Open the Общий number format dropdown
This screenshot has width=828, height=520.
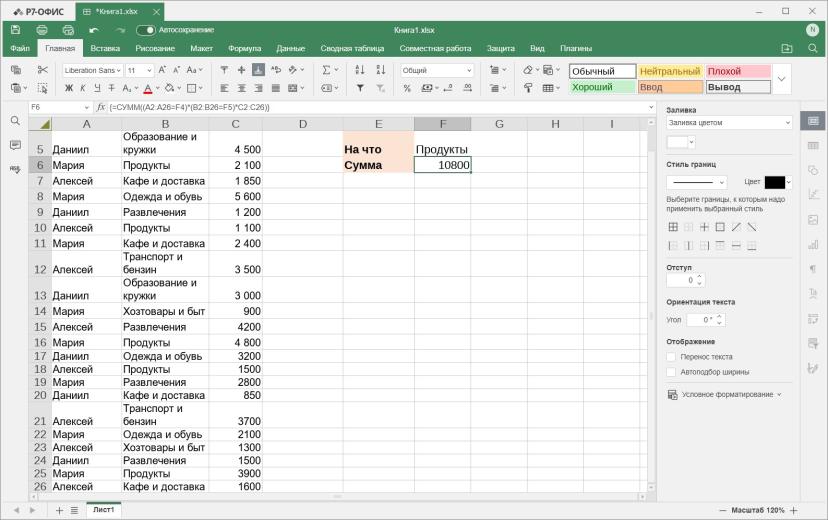click(437, 70)
